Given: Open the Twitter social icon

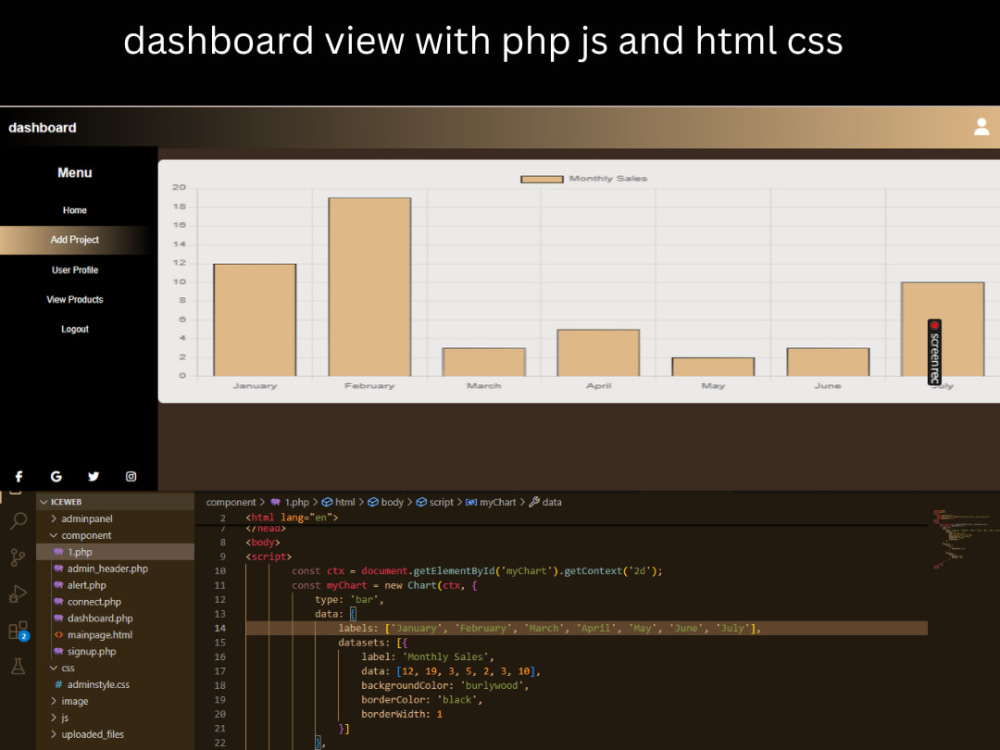Looking at the screenshot, I should point(94,476).
